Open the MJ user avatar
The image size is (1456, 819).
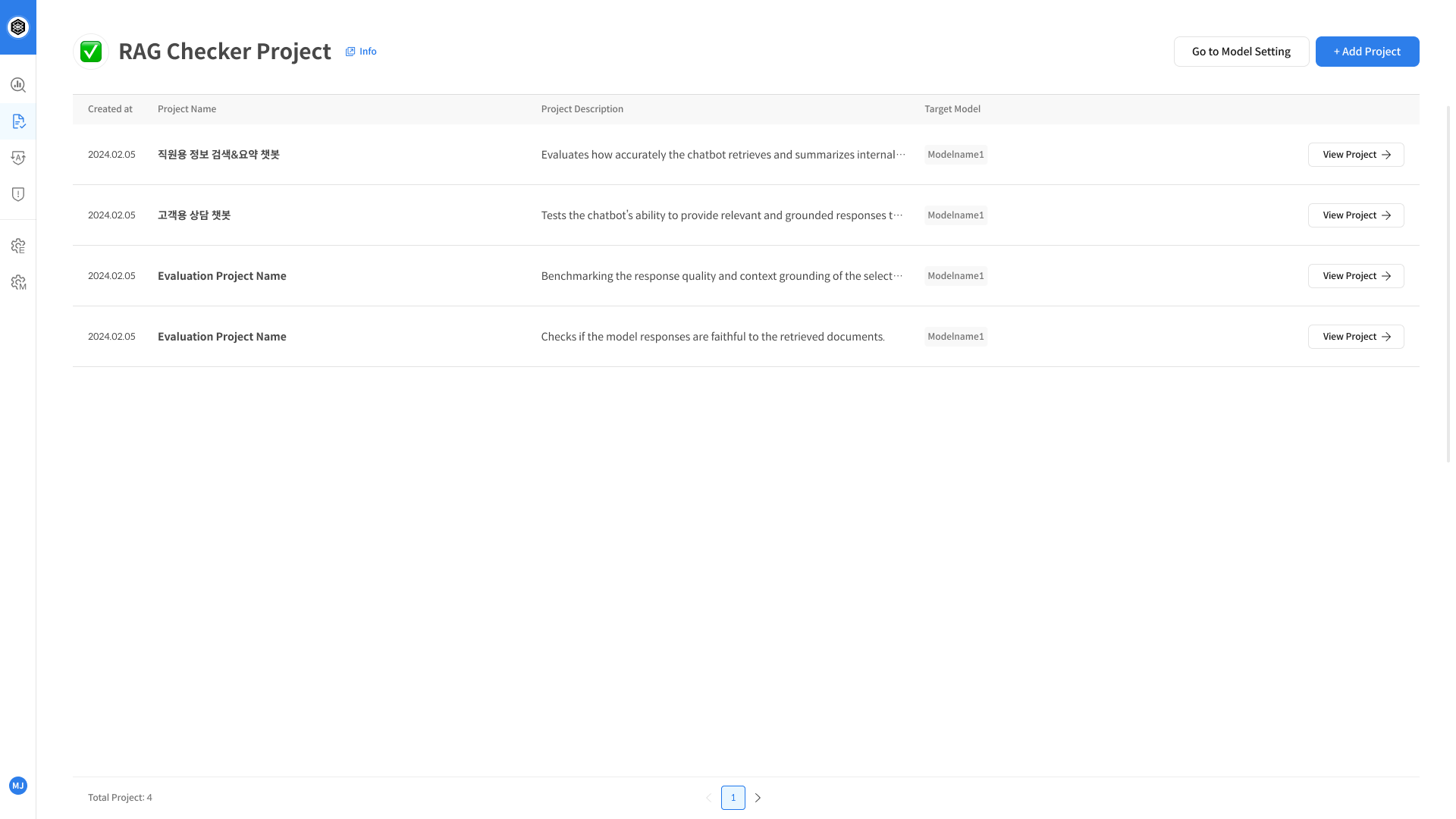tap(18, 786)
